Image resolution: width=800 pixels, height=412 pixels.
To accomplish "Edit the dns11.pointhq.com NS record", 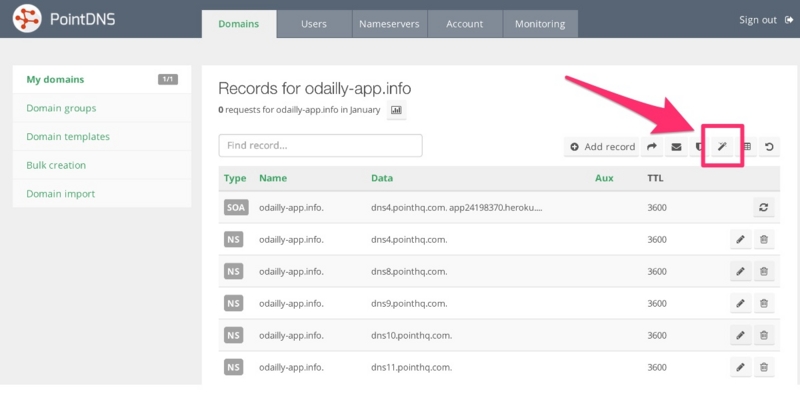I will point(740,367).
